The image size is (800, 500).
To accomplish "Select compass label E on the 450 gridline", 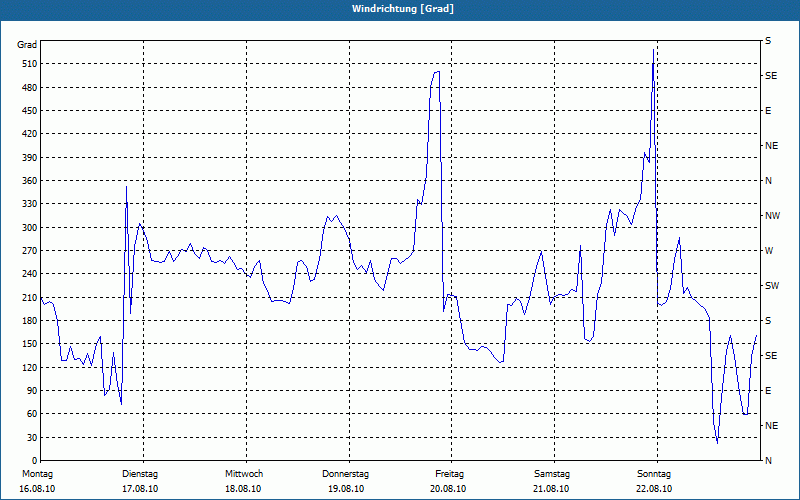I will tap(768, 111).
